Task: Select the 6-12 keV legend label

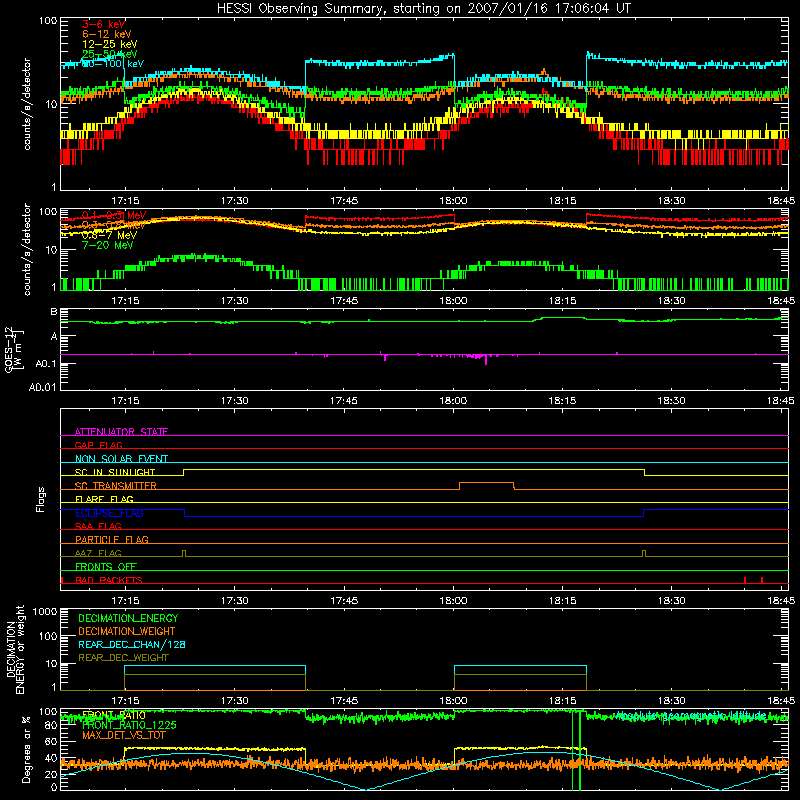Action: (x=107, y=34)
